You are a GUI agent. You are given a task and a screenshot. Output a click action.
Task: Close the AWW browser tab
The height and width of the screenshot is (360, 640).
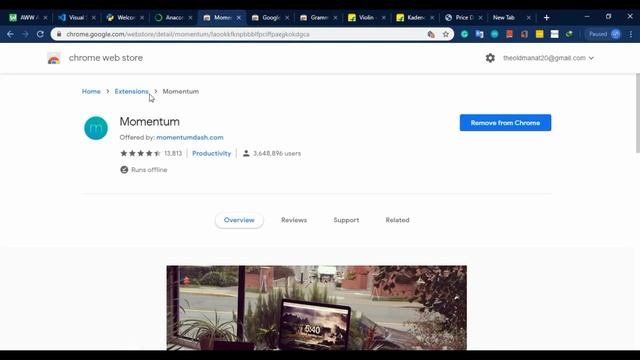click(45, 18)
